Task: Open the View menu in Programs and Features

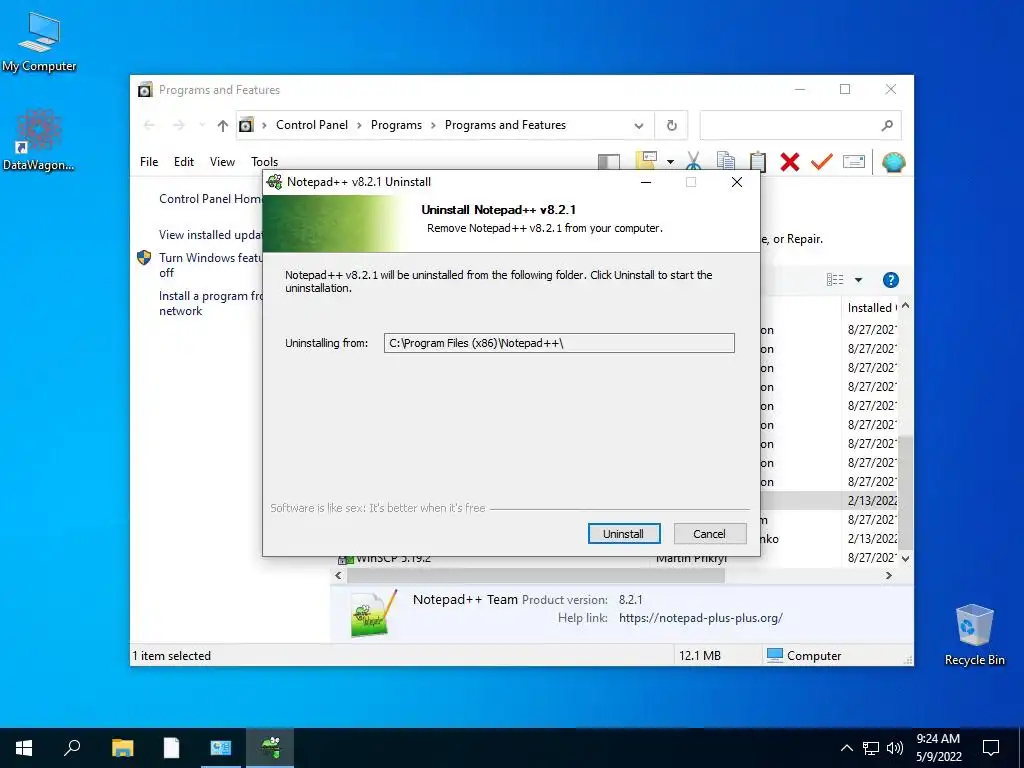Action: click(222, 161)
